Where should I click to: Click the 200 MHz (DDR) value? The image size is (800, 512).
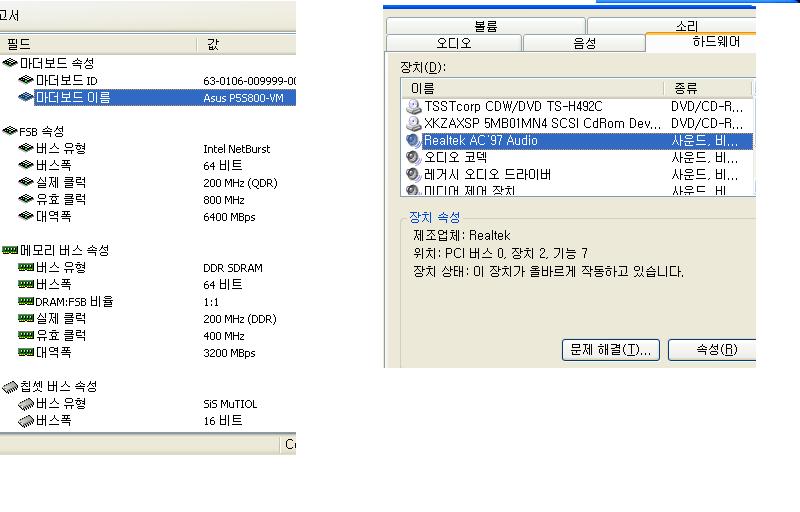(x=240, y=319)
